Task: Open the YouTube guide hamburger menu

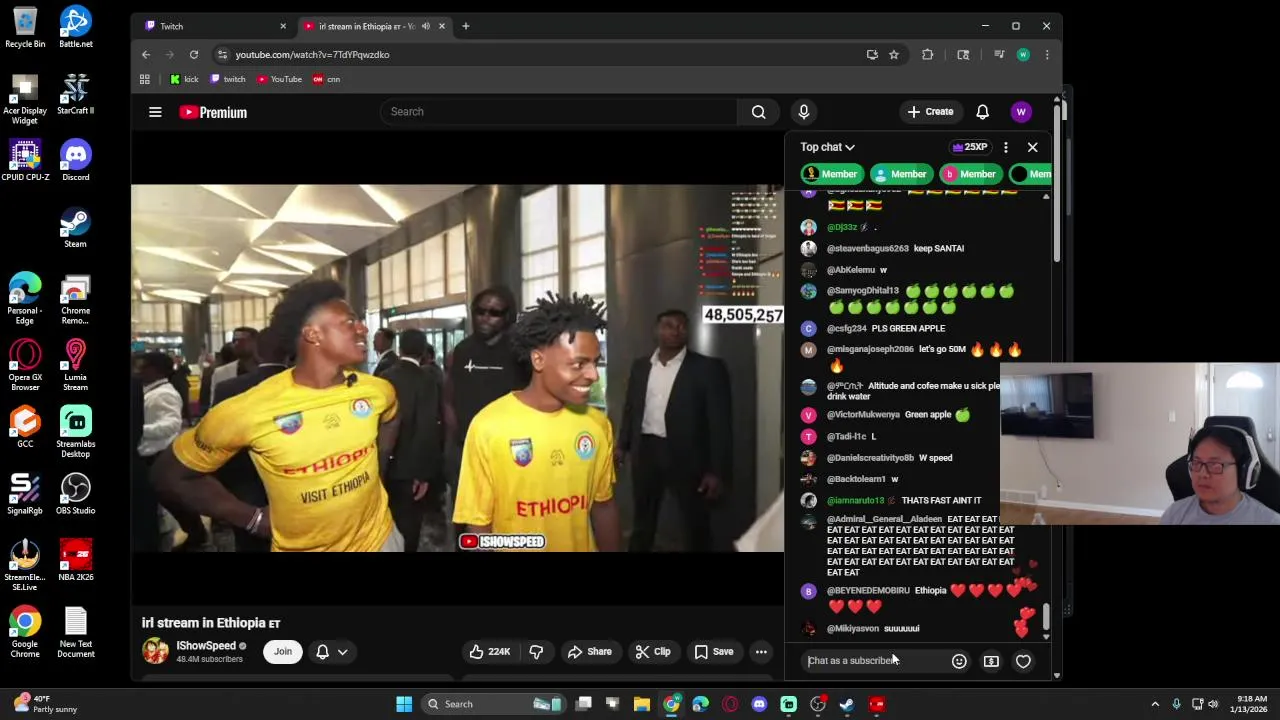Action: 155,112
